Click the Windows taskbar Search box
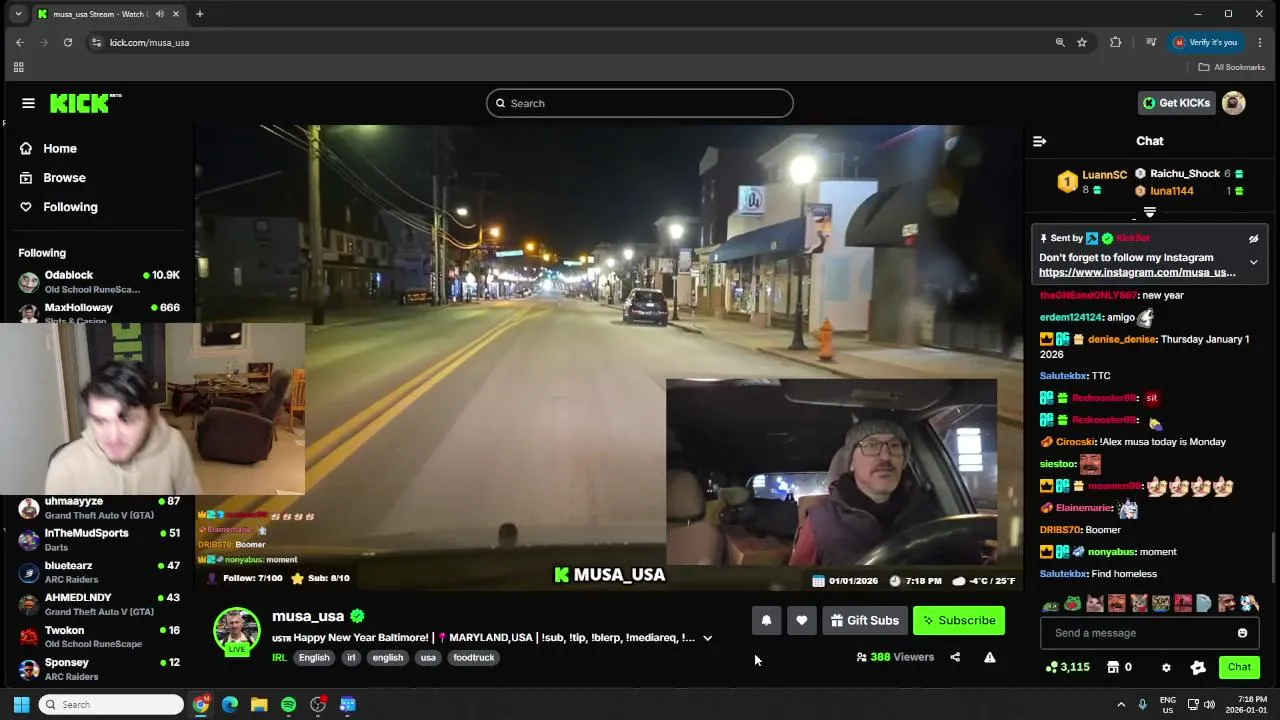The width and height of the screenshot is (1280, 720). [111, 705]
